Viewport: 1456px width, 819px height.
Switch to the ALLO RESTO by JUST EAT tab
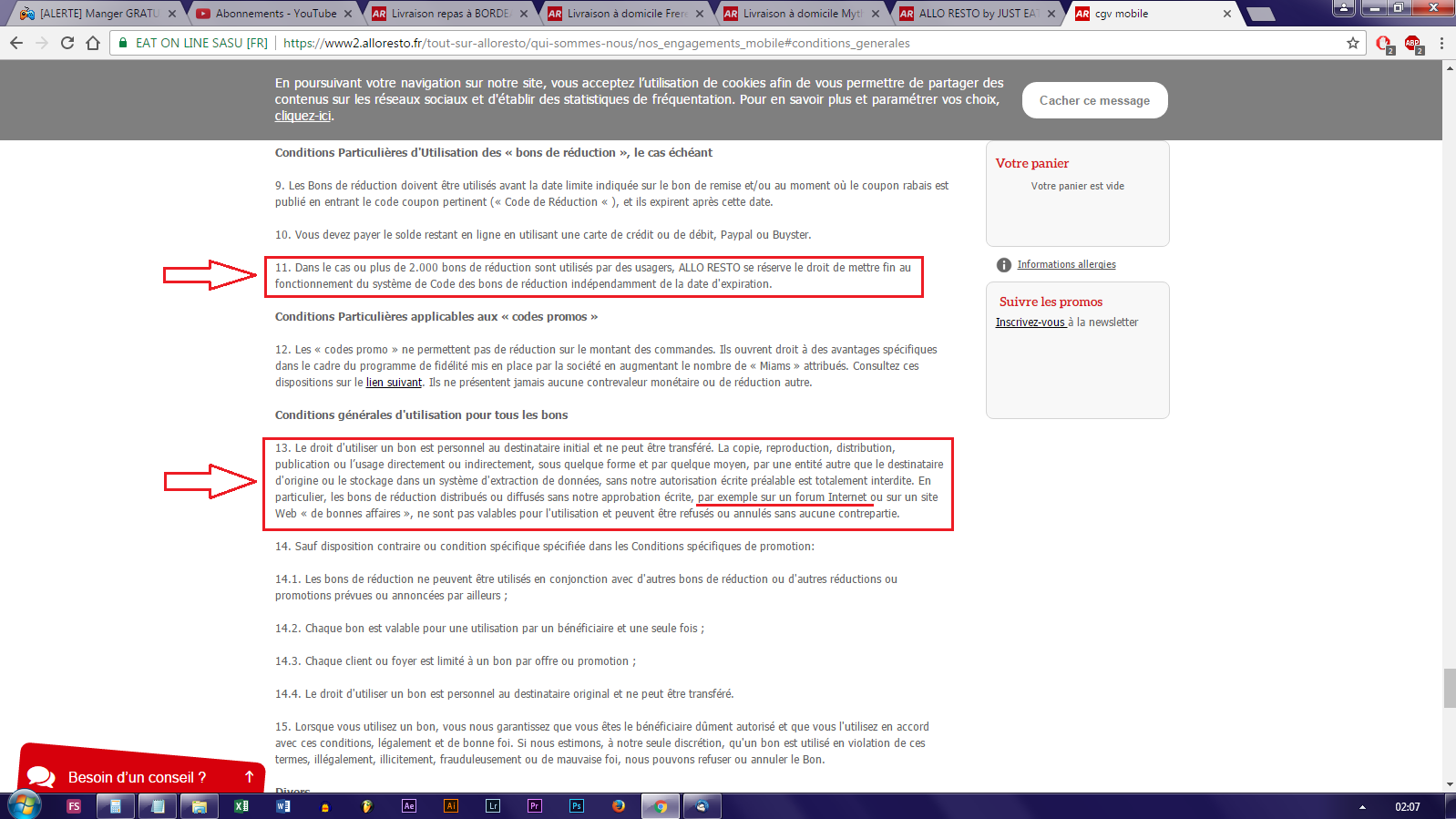[978, 14]
